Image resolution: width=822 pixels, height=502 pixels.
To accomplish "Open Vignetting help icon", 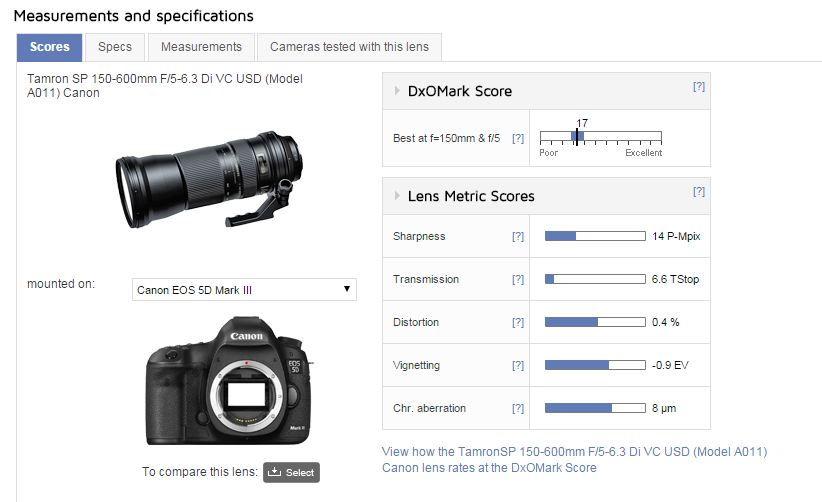I will [x=518, y=365].
